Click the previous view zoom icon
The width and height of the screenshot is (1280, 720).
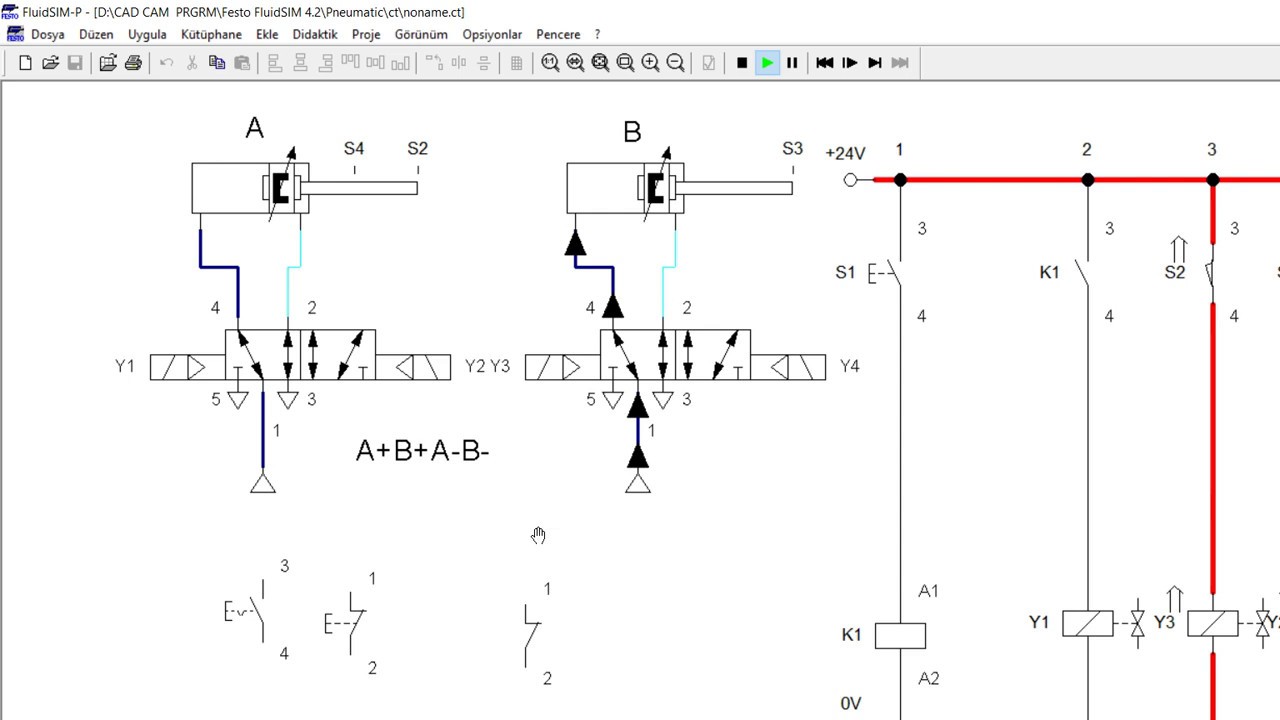click(x=575, y=62)
